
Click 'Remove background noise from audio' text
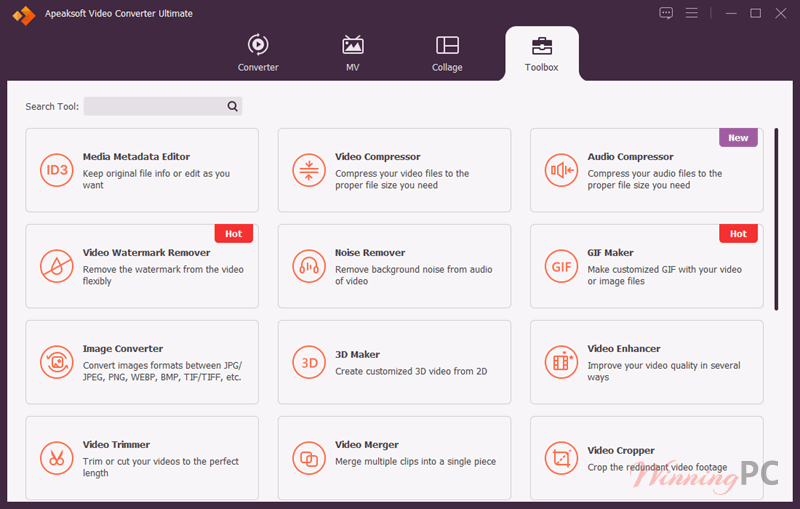[414, 275]
